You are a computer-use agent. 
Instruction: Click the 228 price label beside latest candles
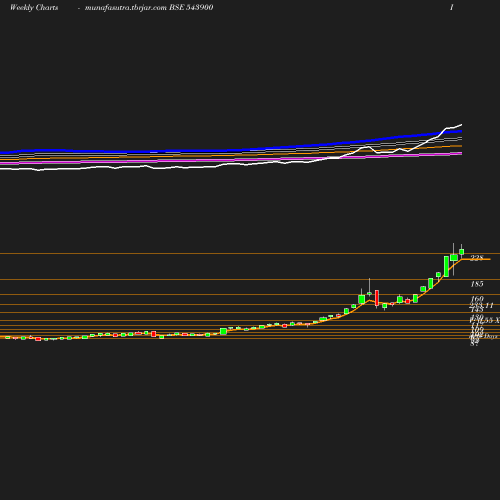click(477, 258)
